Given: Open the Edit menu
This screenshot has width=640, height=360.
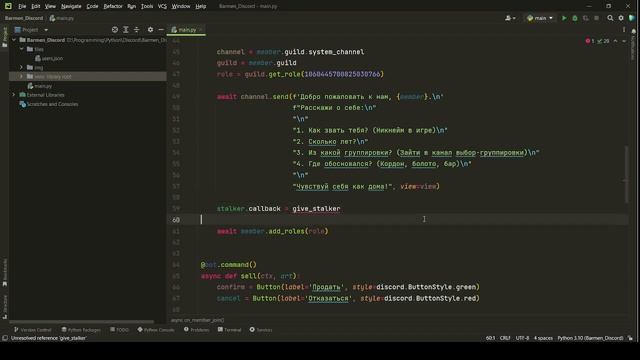Looking at the screenshot, I should tap(36, 6).
